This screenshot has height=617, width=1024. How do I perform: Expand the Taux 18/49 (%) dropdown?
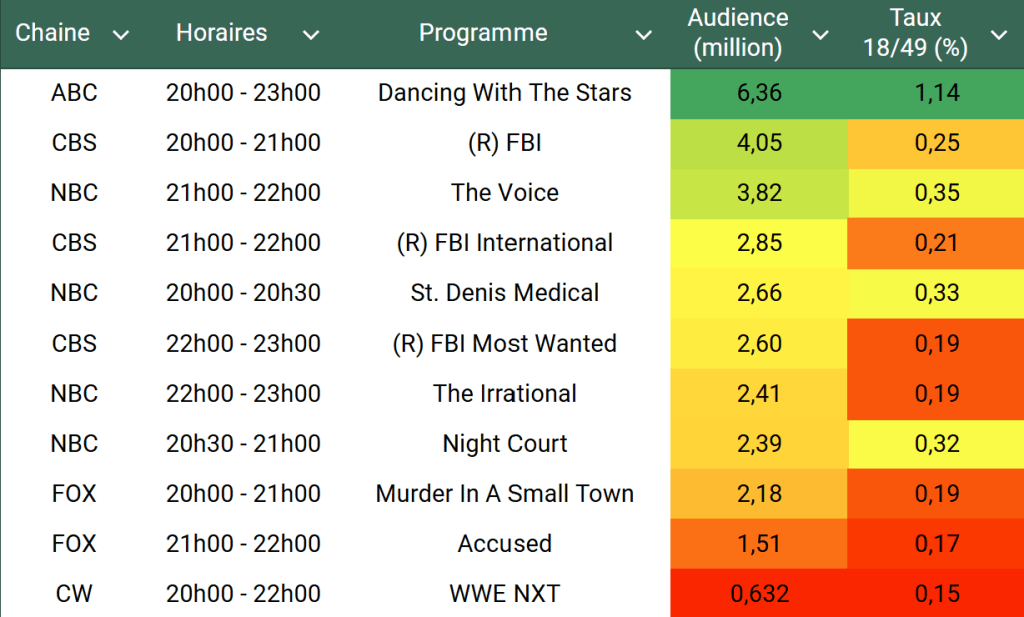[998, 35]
